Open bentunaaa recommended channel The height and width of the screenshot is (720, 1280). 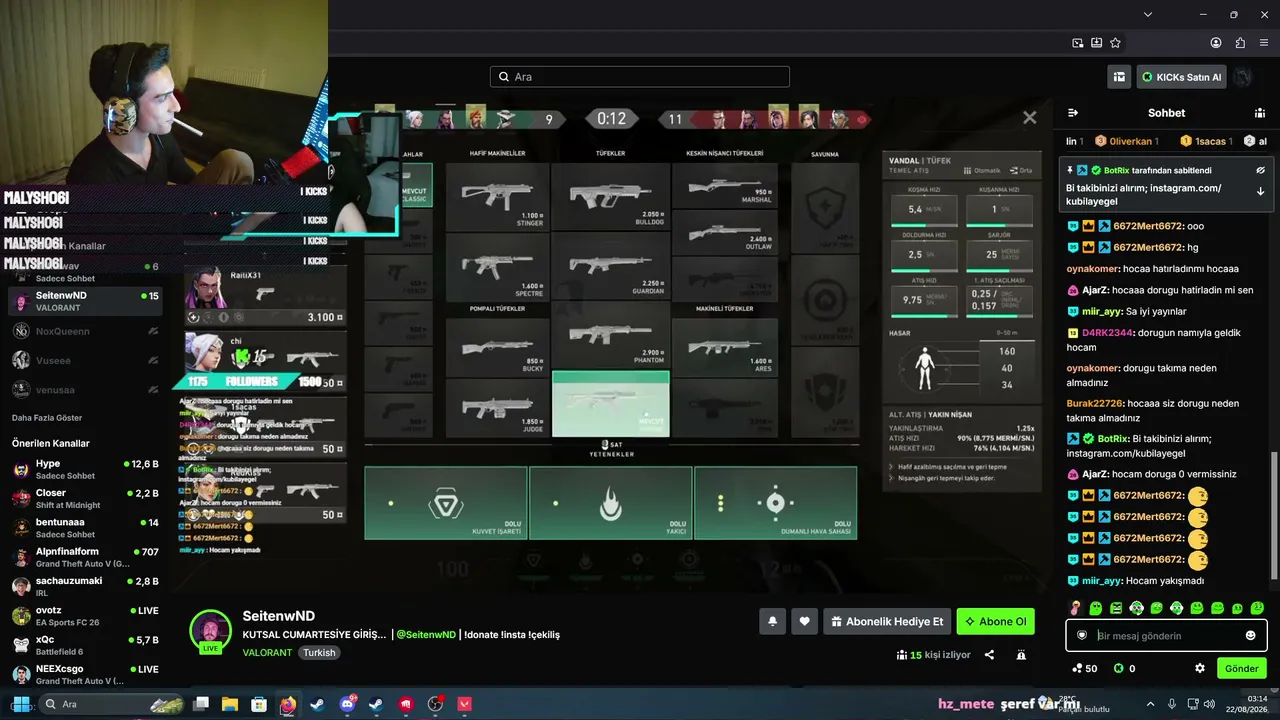click(x=84, y=528)
